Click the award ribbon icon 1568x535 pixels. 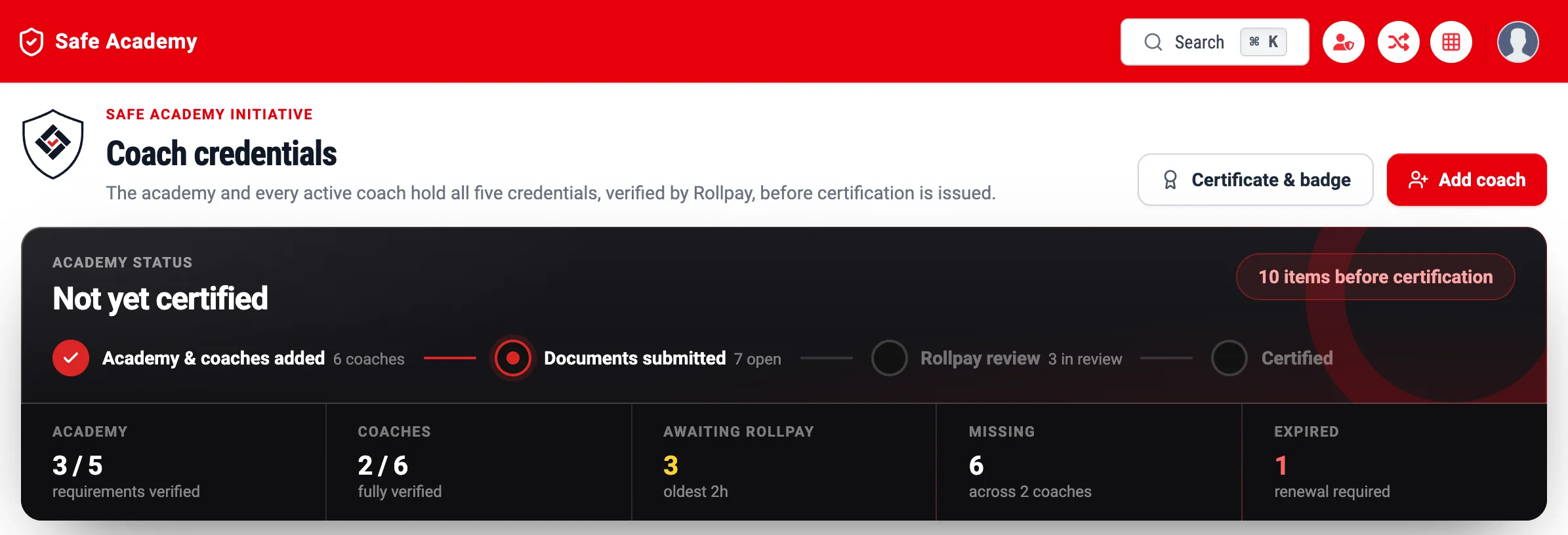click(1170, 180)
